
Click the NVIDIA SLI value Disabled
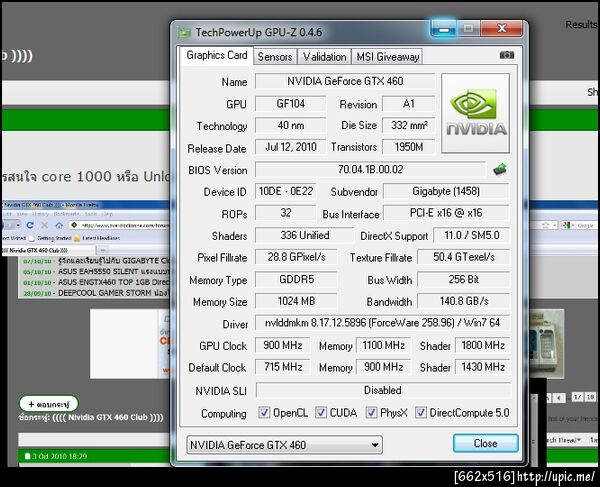[383, 390]
